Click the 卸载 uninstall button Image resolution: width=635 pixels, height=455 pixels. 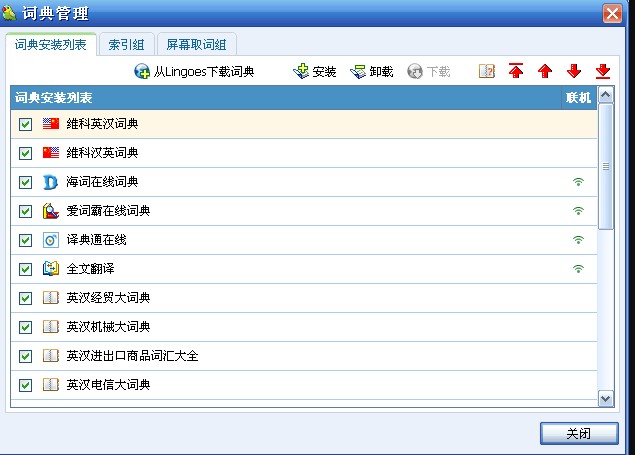372,72
